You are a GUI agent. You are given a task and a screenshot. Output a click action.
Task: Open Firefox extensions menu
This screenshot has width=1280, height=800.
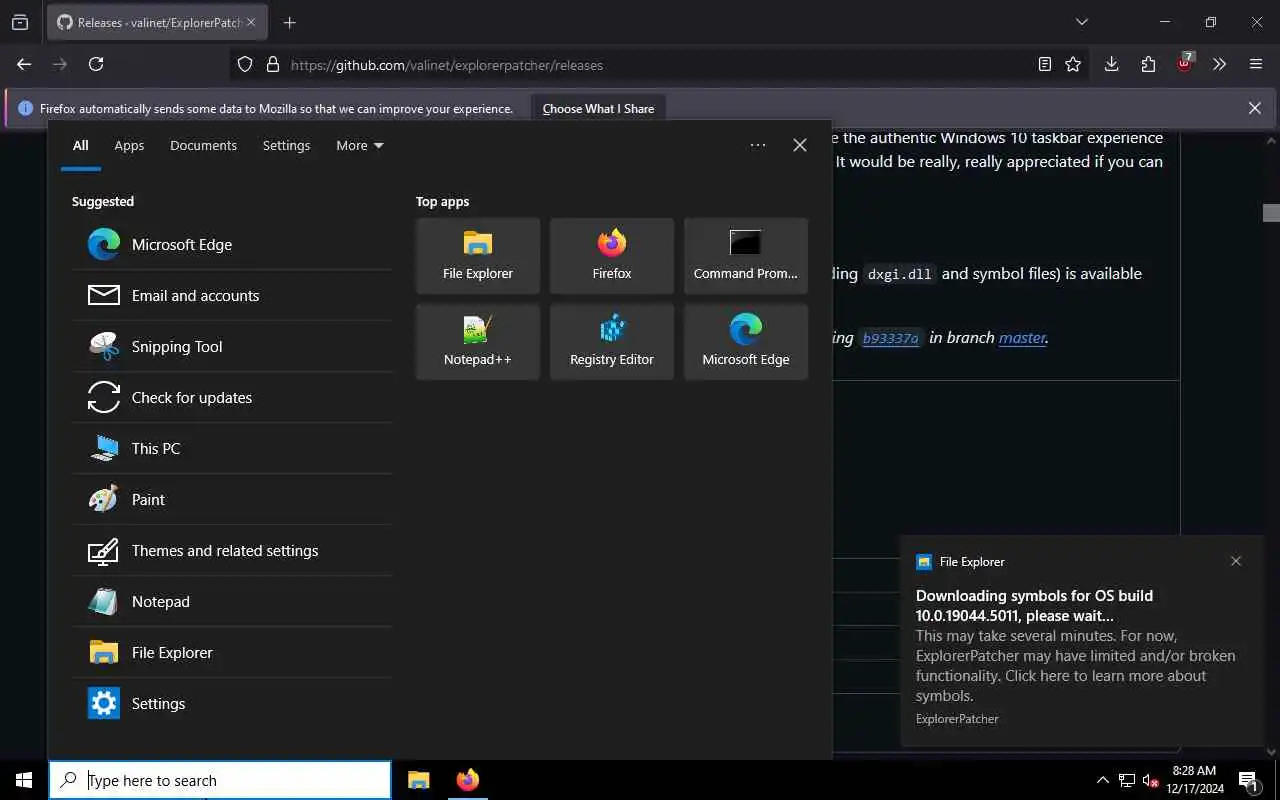coord(1148,64)
